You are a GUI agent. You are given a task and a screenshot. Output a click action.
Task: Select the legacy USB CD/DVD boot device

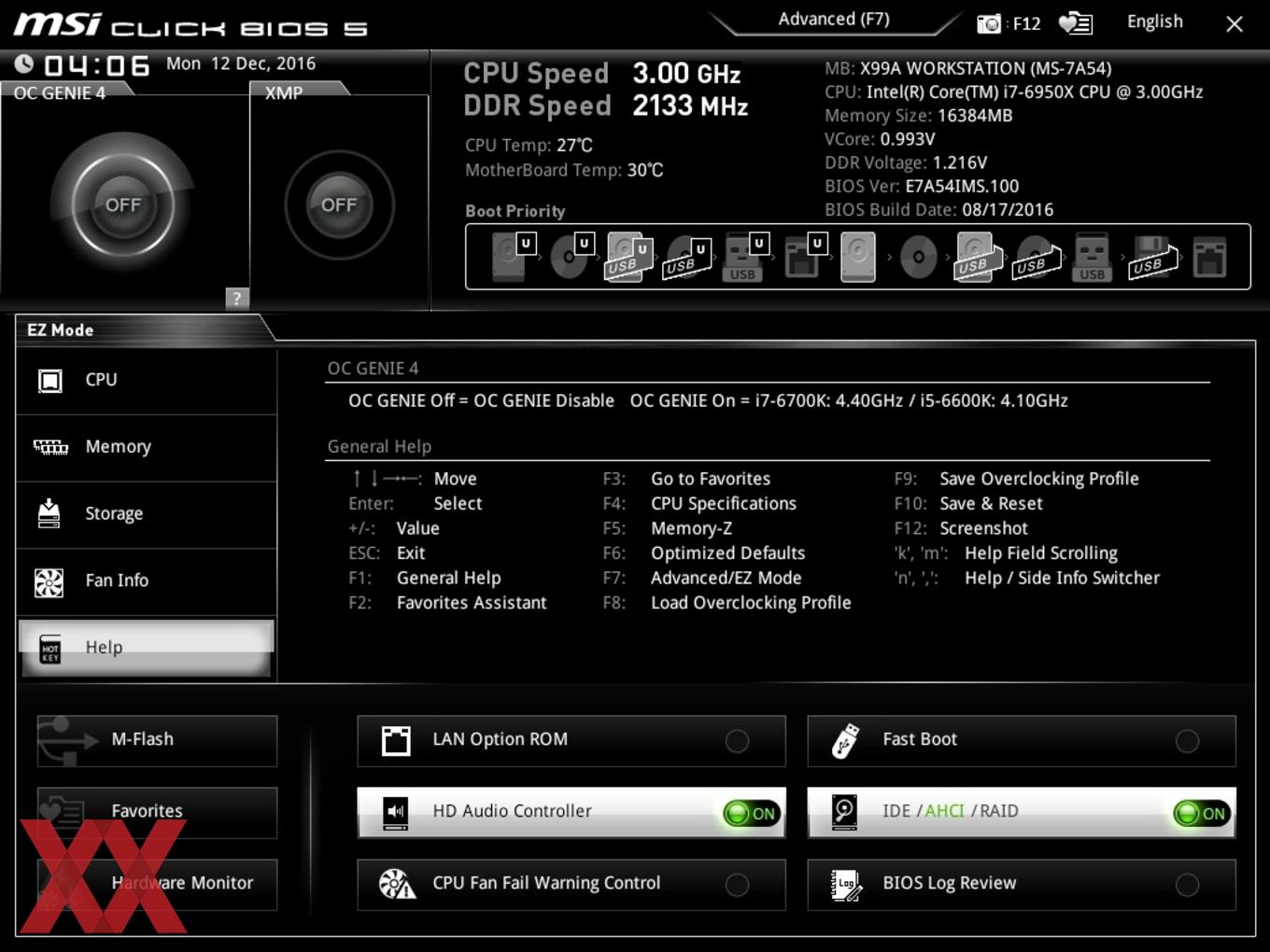point(1037,257)
